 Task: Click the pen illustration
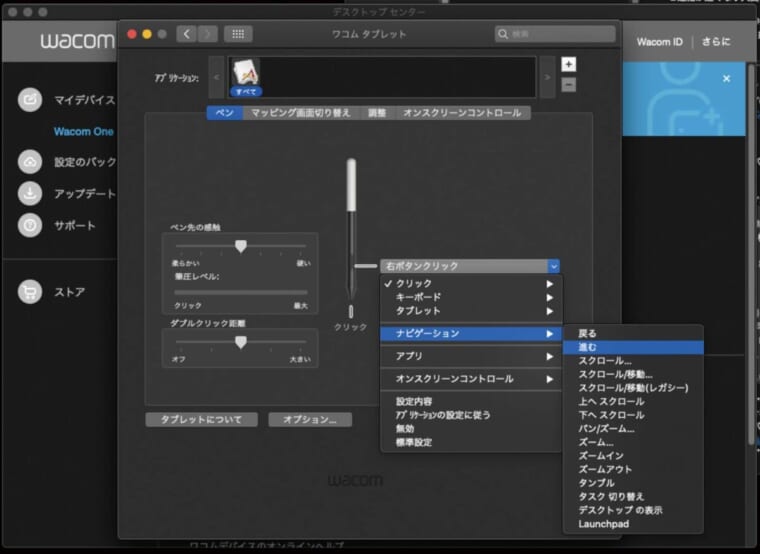coord(351,228)
